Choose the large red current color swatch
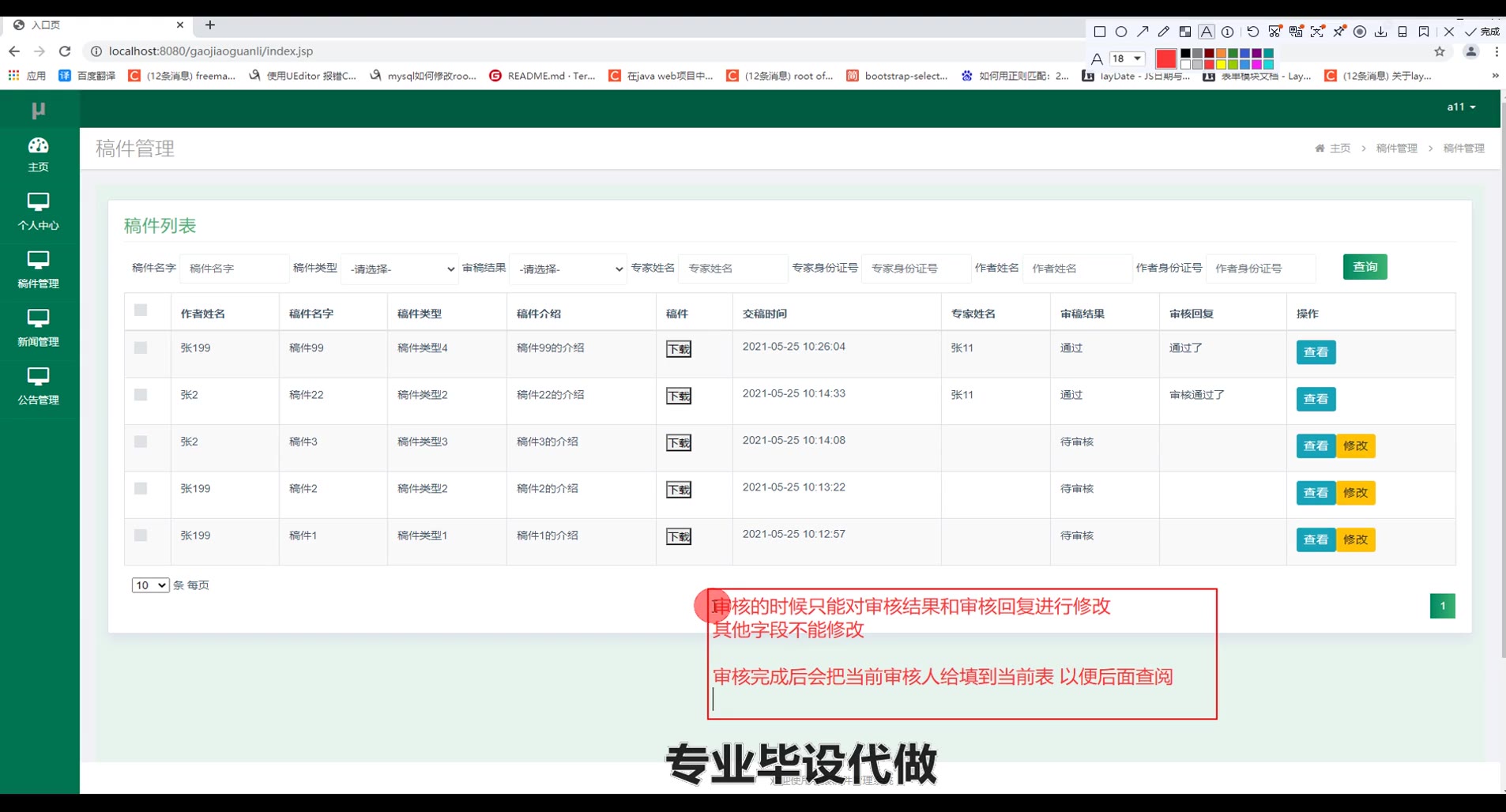This screenshot has height=812, width=1506. tap(1165, 58)
